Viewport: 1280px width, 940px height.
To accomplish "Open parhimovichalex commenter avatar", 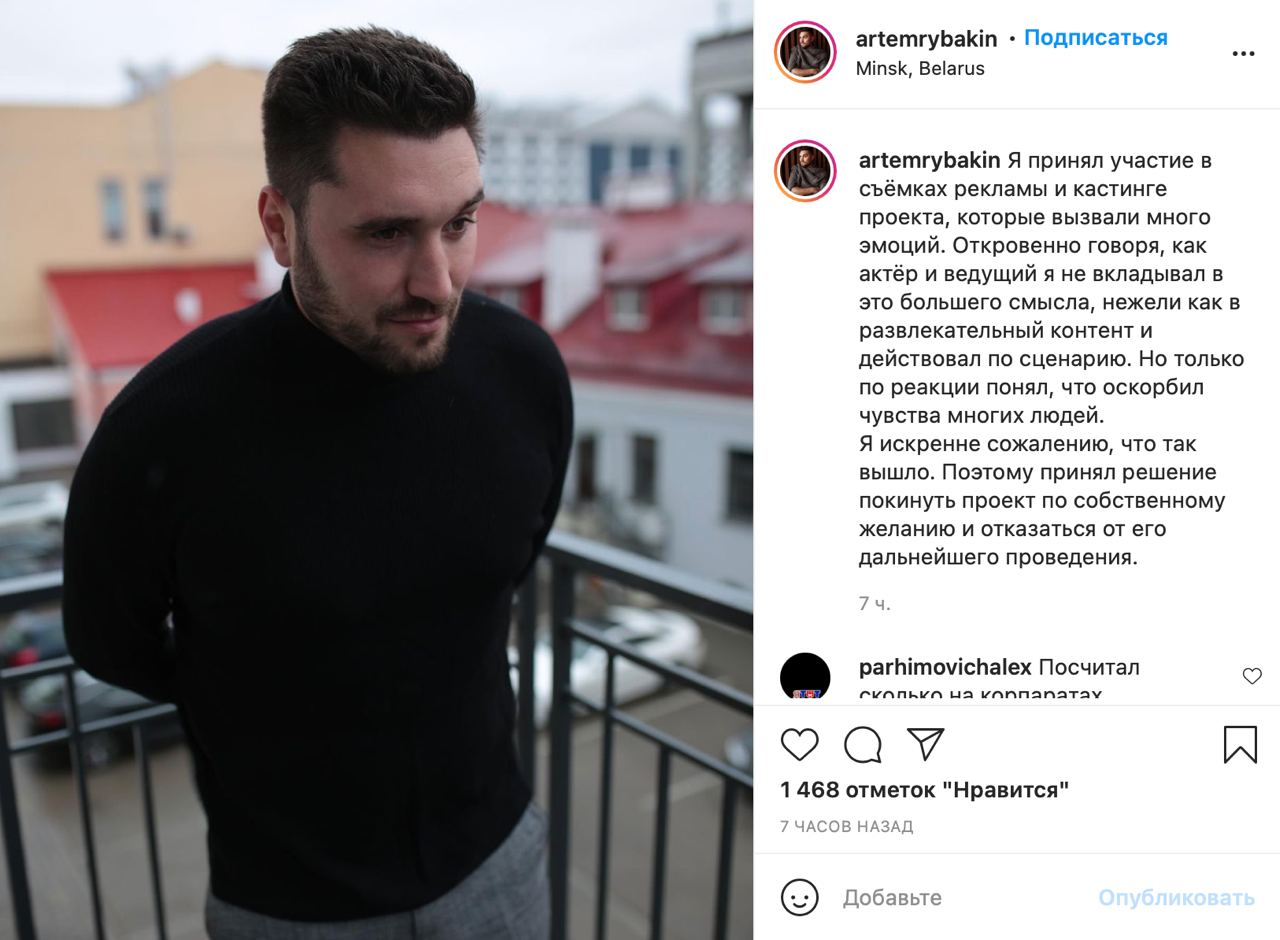I will point(805,676).
